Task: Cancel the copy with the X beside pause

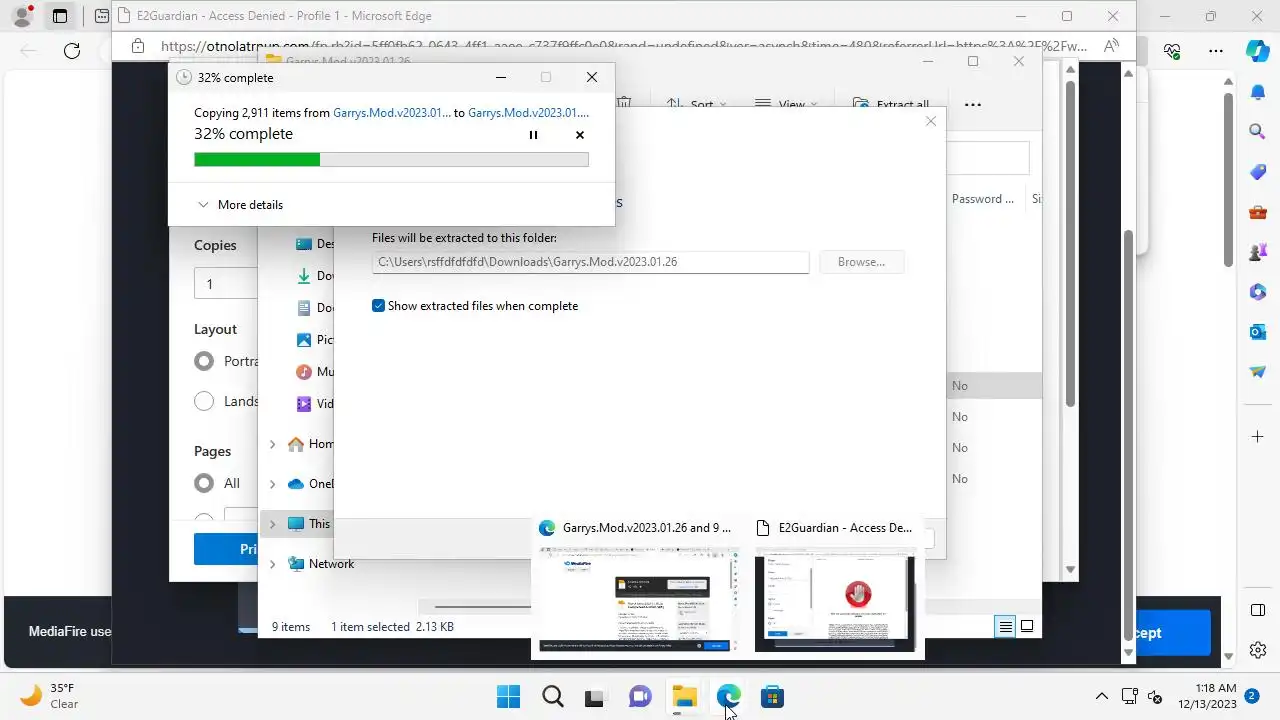Action: click(580, 135)
